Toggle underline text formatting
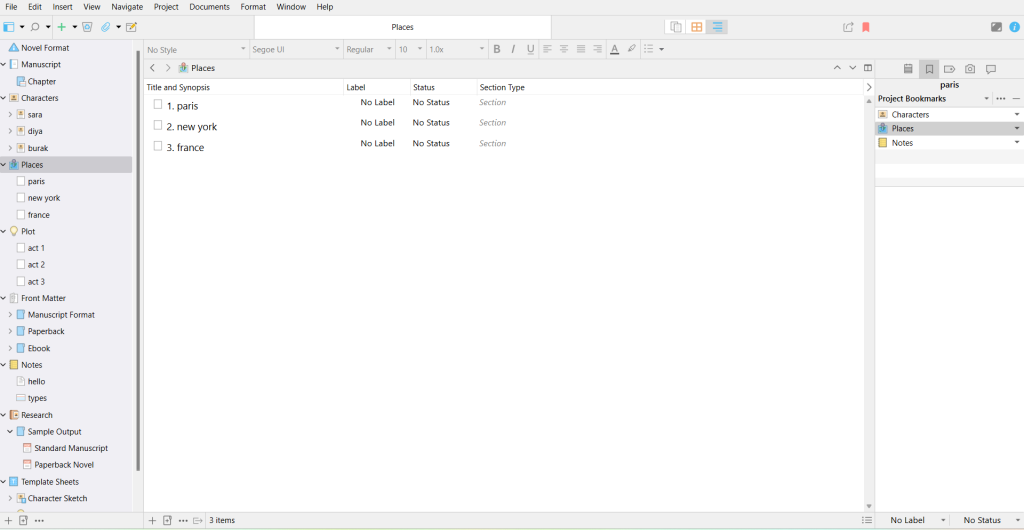This screenshot has height=530, width=1024. [x=530, y=49]
